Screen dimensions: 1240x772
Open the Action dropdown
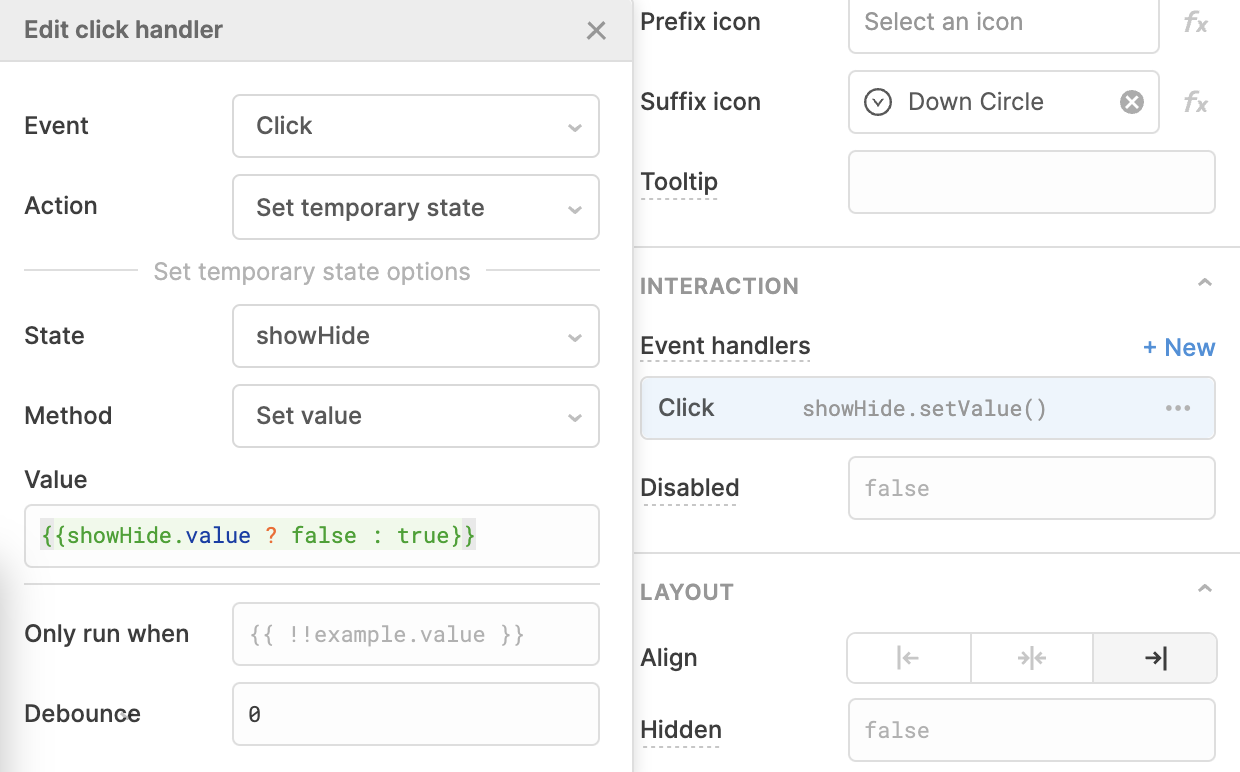(x=415, y=207)
